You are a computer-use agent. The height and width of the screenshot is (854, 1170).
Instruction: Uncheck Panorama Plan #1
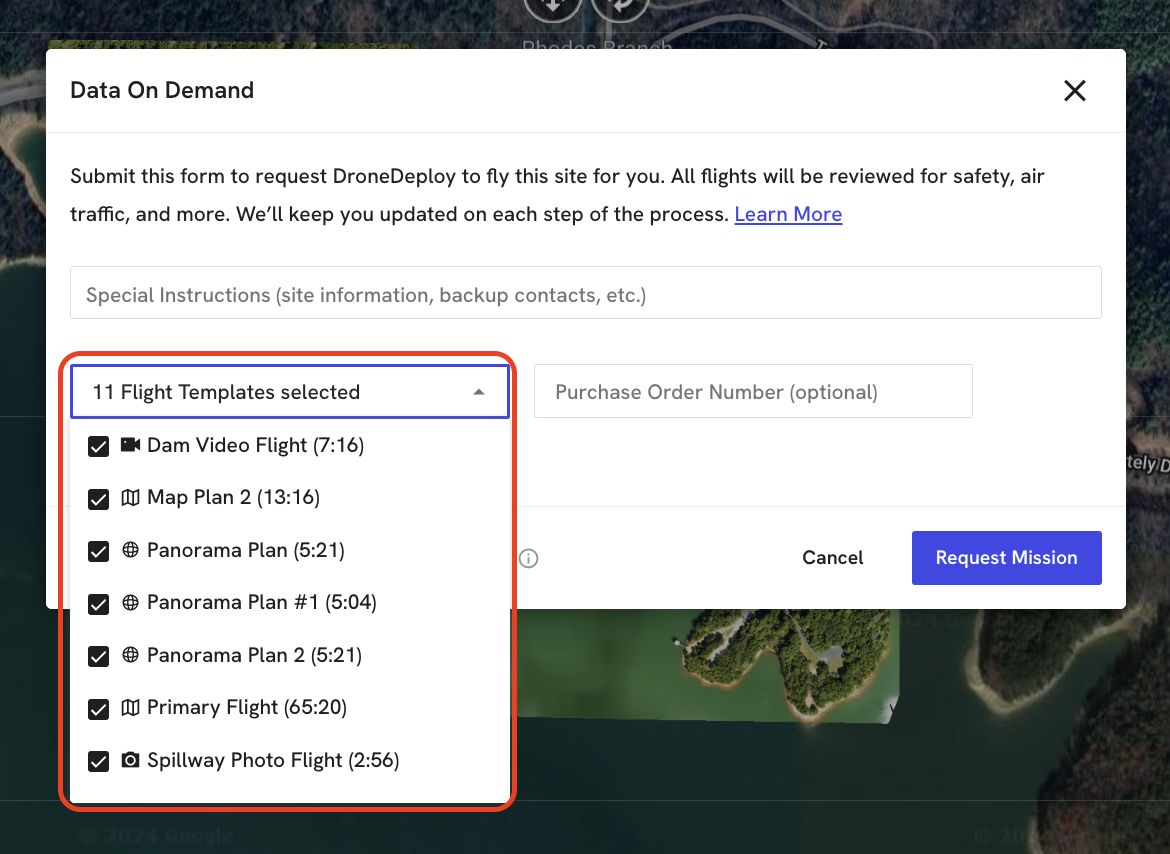pyautogui.click(x=98, y=603)
